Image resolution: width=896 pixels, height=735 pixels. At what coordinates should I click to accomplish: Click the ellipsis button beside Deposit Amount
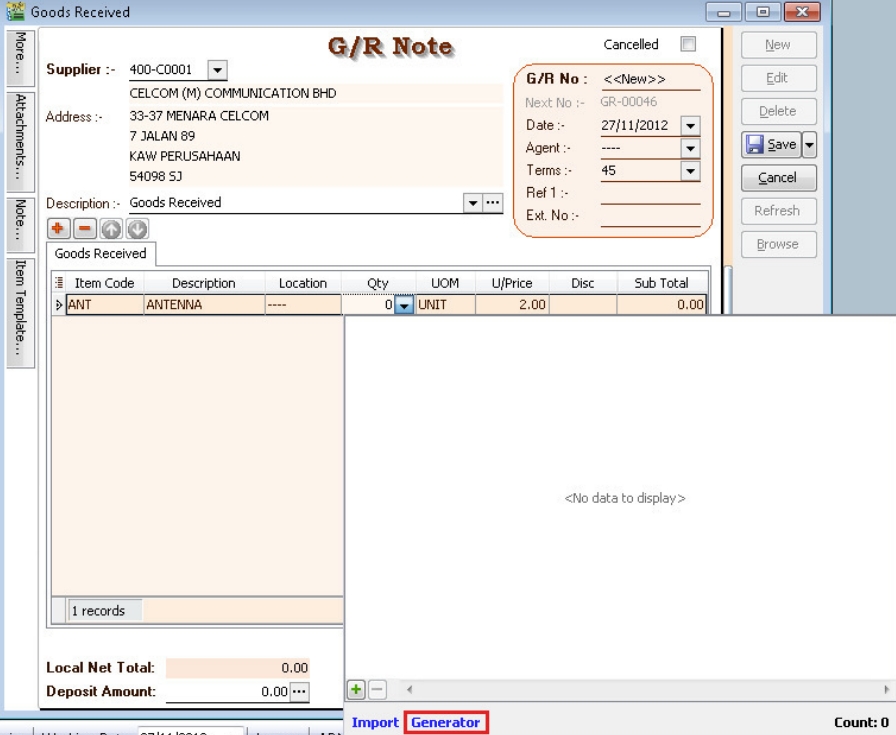pyautogui.click(x=299, y=691)
